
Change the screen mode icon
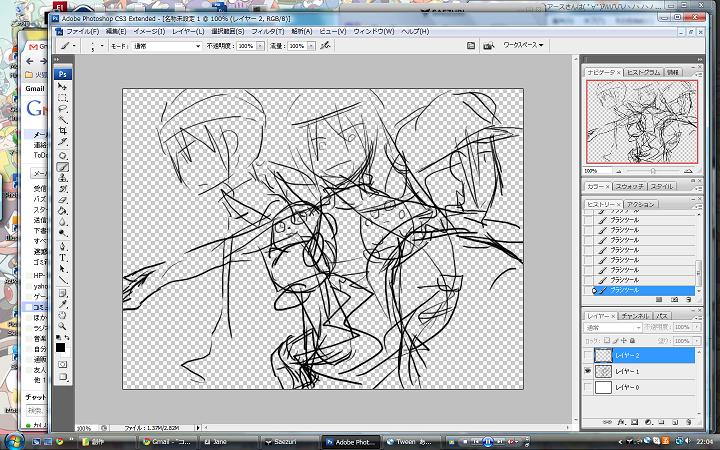(x=62, y=377)
